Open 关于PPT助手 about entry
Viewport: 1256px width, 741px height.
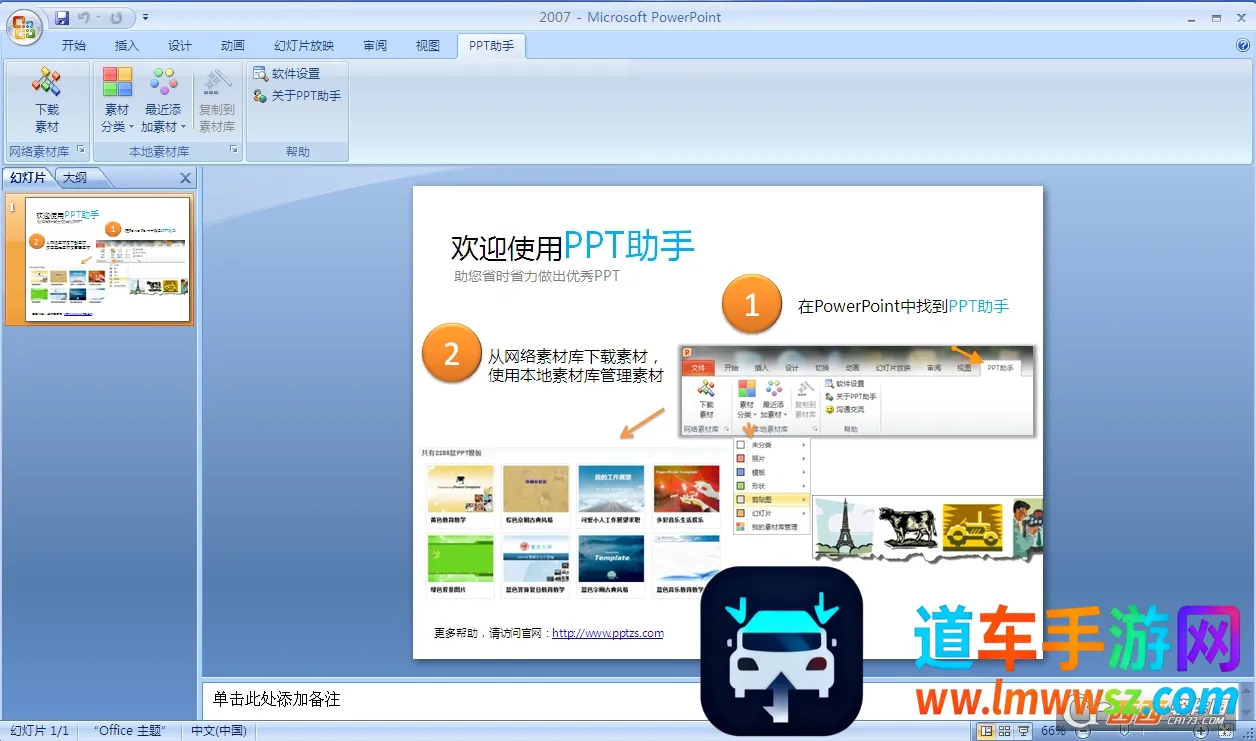tap(297, 96)
